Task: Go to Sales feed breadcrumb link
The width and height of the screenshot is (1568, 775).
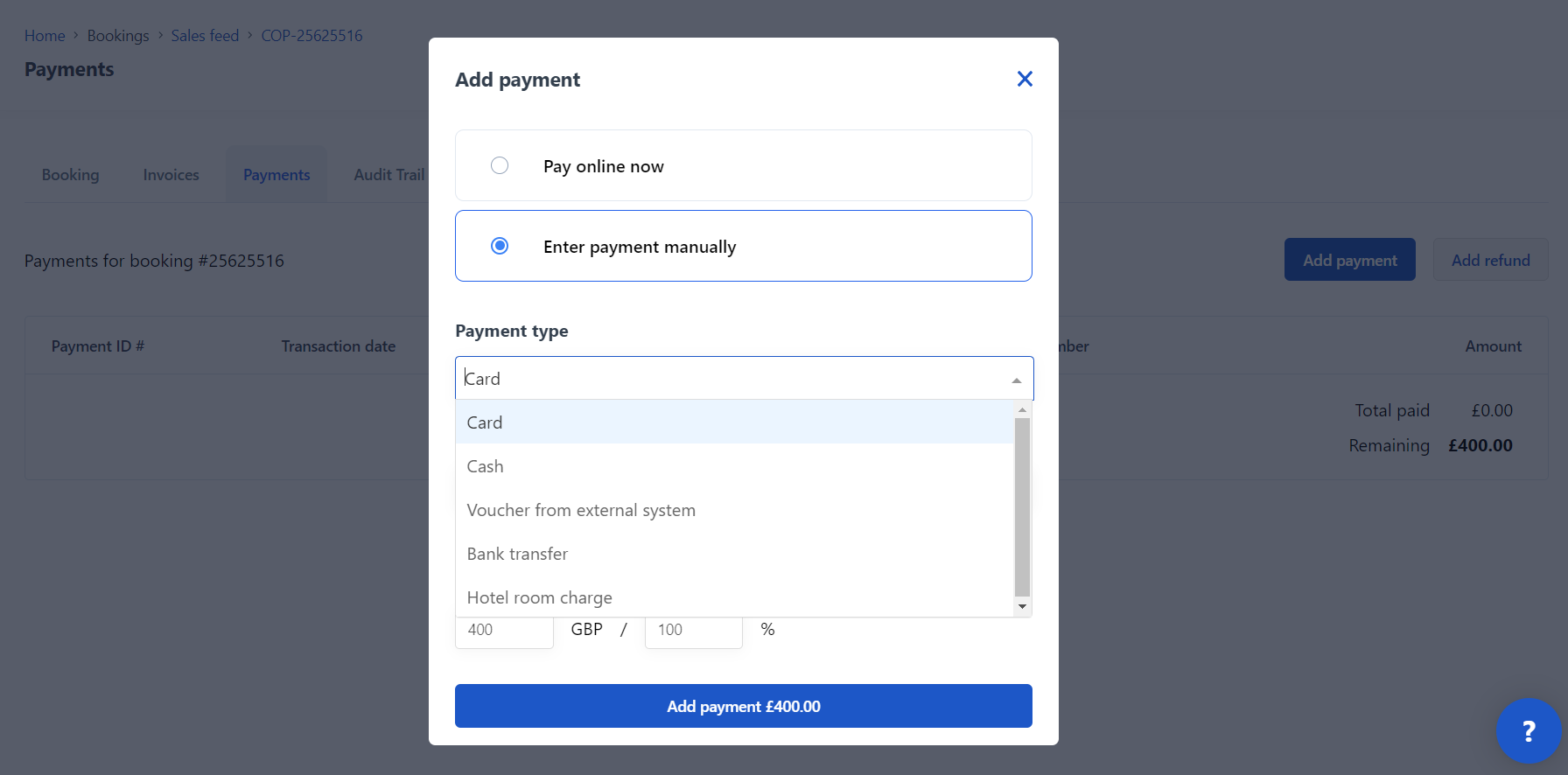Action: pos(205,36)
